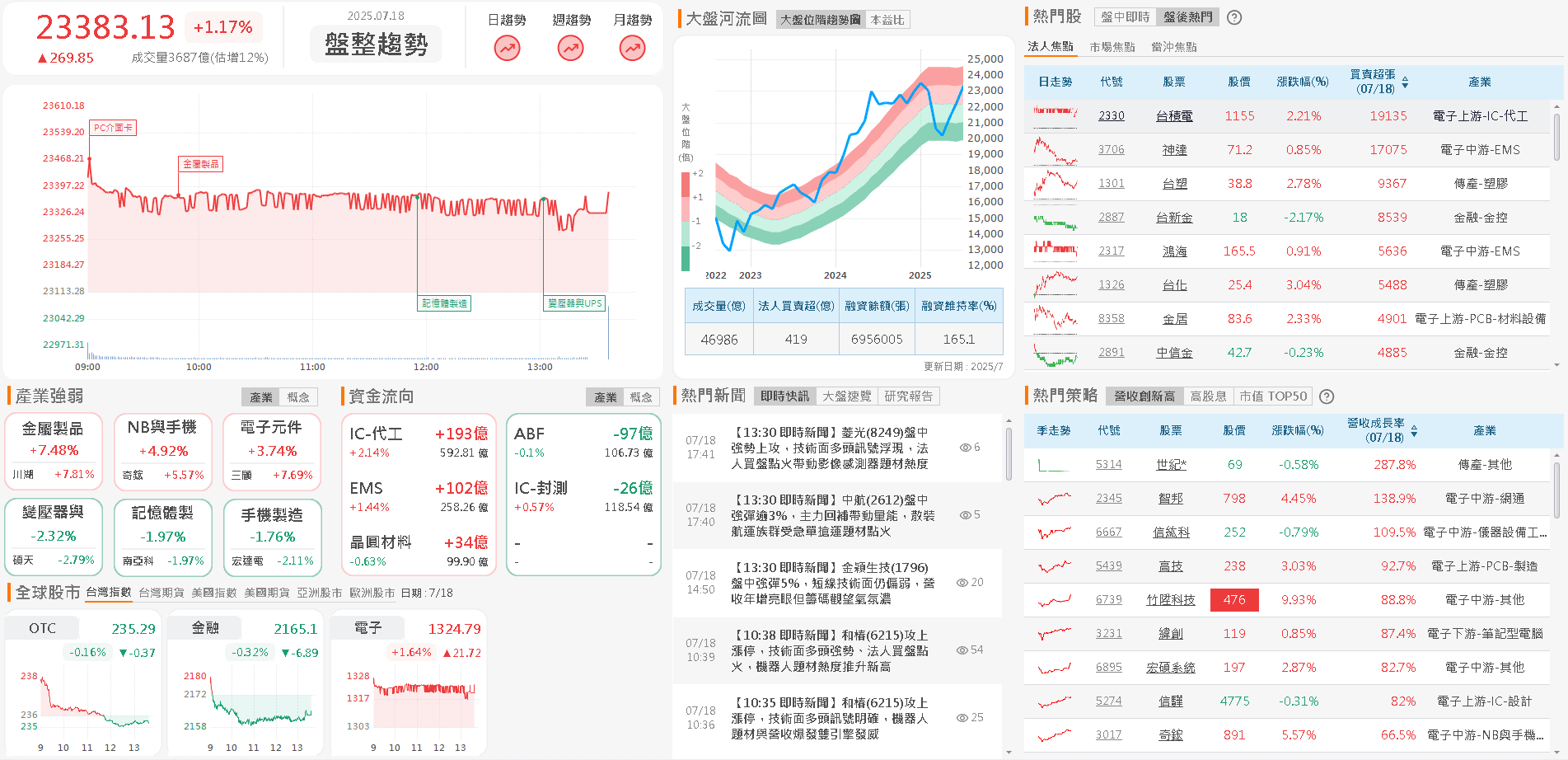The width and height of the screenshot is (1568, 760).
Task: Switch 大盤河流圖 to 大盤位階趨勢圖
Action: 821,20
